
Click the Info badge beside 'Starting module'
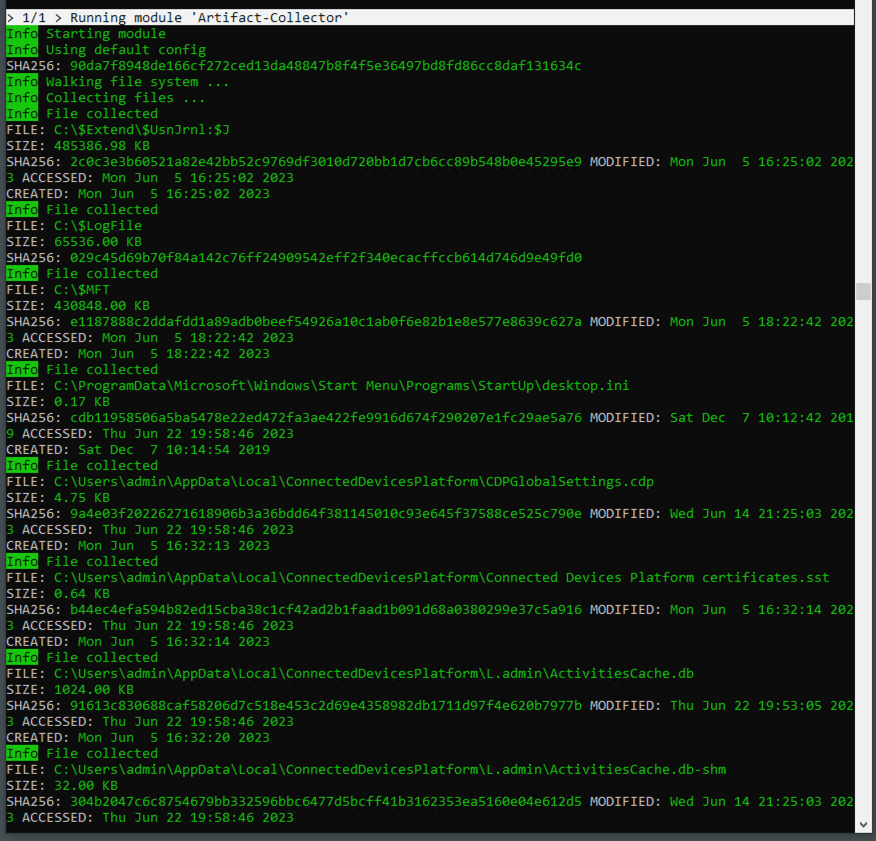click(22, 34)
